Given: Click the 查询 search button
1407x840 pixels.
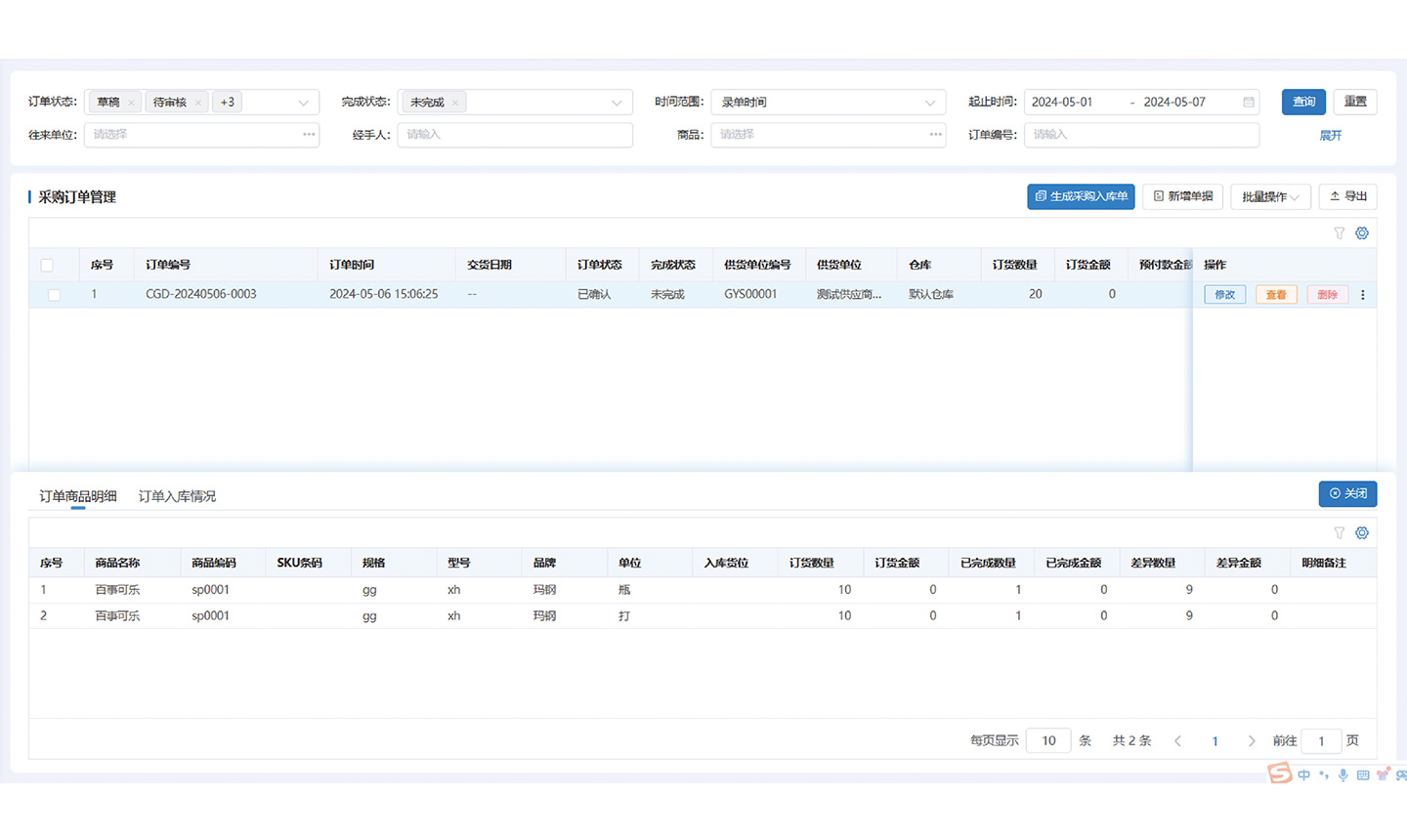Looking at the screenshot, I should 1303,102.
